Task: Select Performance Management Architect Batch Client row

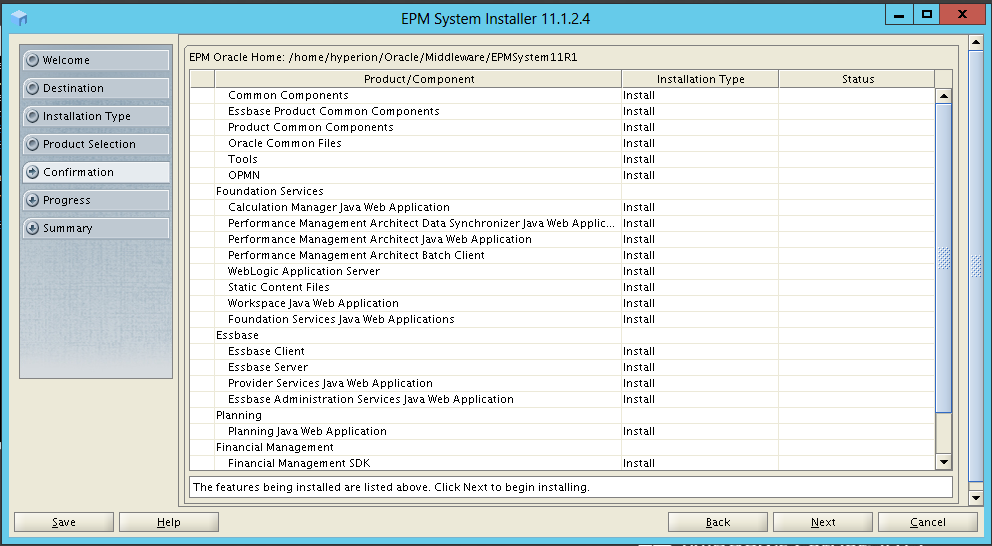Action: [x=562, y=256]
